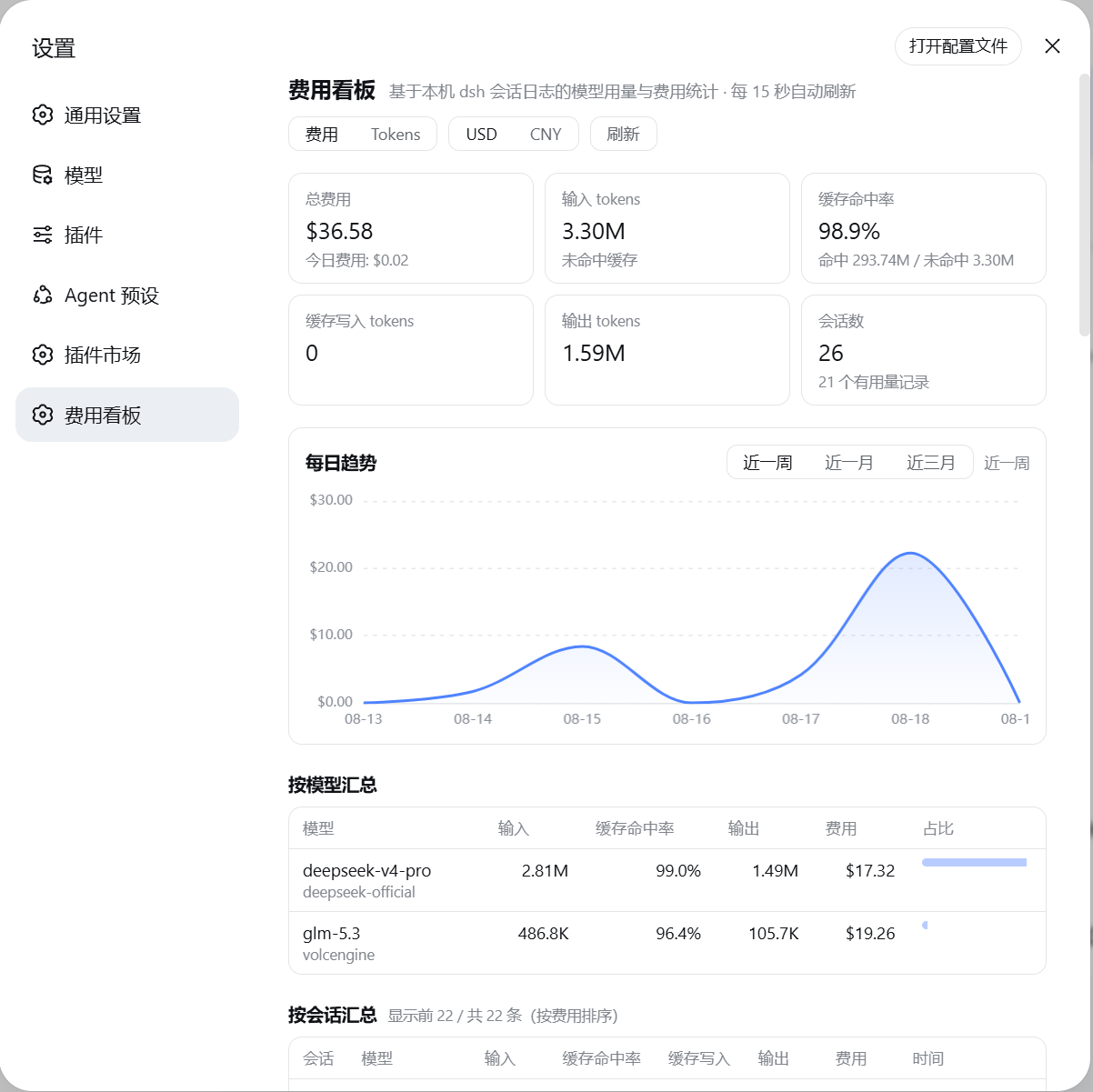The height and width of the screenshot is (1092, 1093).
Task: Click the 打开配置文件 button
Action: coord(958,46)
